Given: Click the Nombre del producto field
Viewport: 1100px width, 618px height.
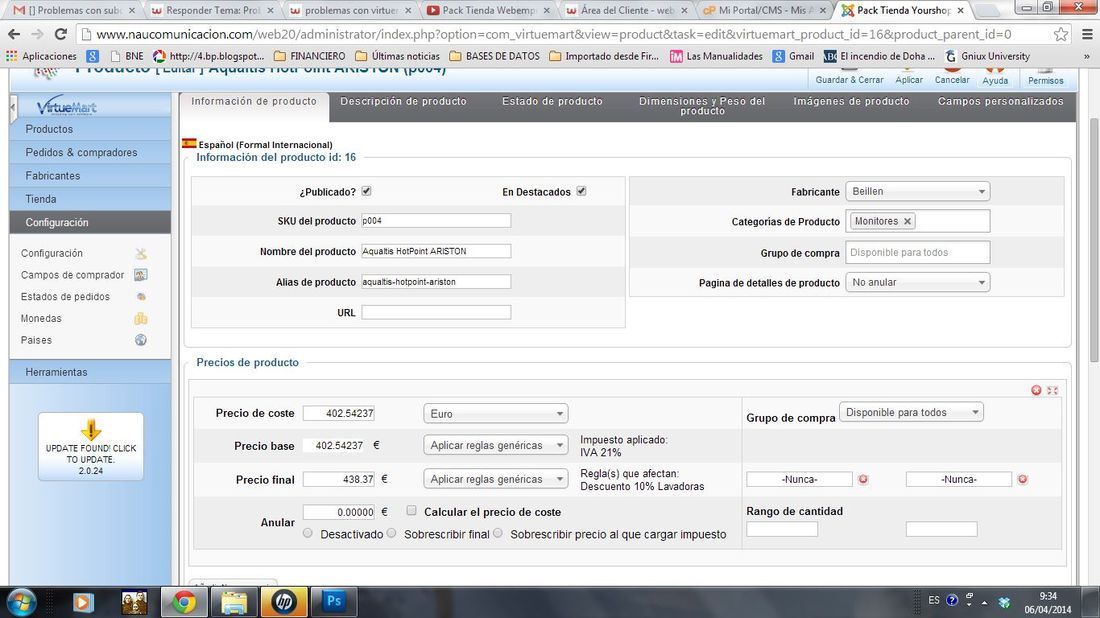Looking at the screenshot, I should point(436,251).
